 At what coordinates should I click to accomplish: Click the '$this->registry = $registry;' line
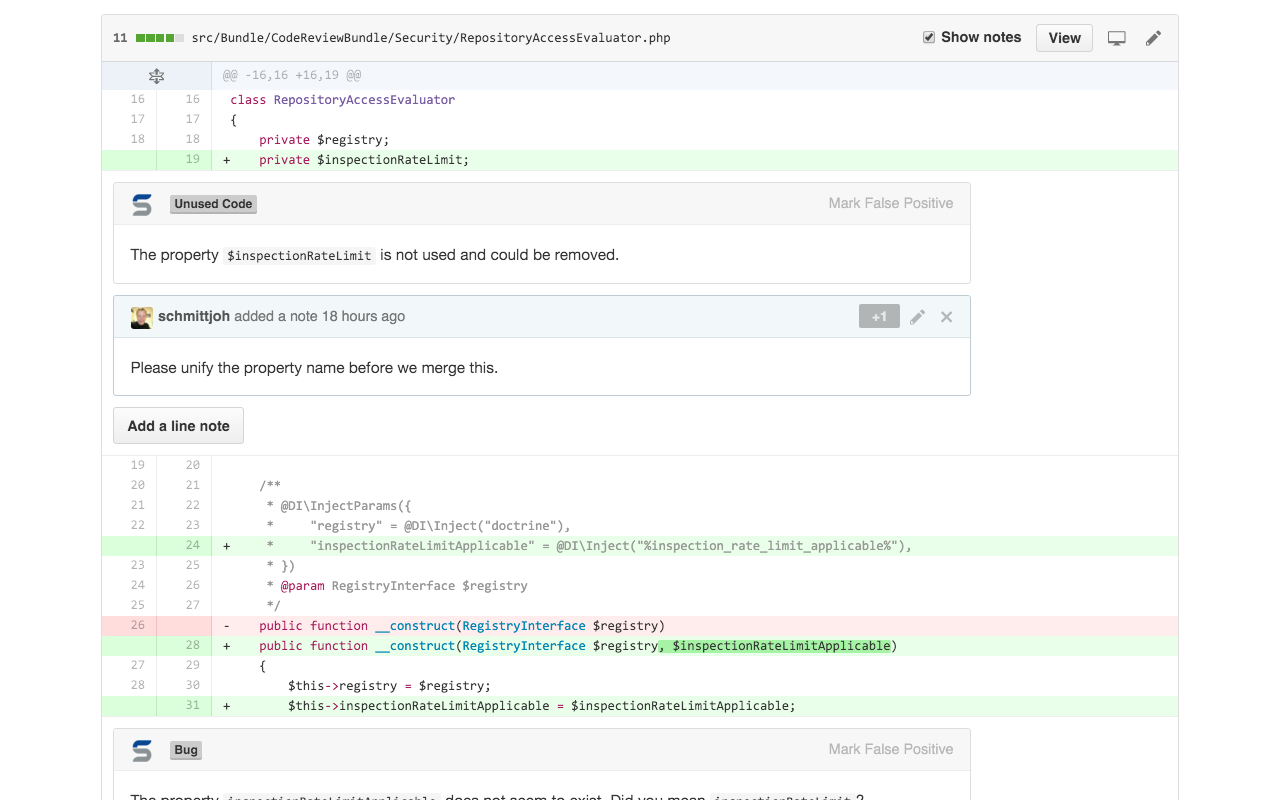(x=389, y=686)
